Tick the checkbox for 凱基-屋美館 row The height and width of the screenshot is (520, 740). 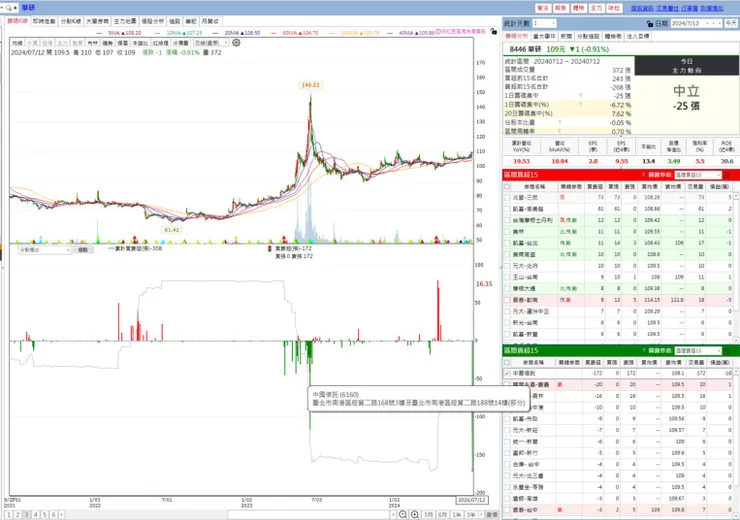click(x=507, y=209)
